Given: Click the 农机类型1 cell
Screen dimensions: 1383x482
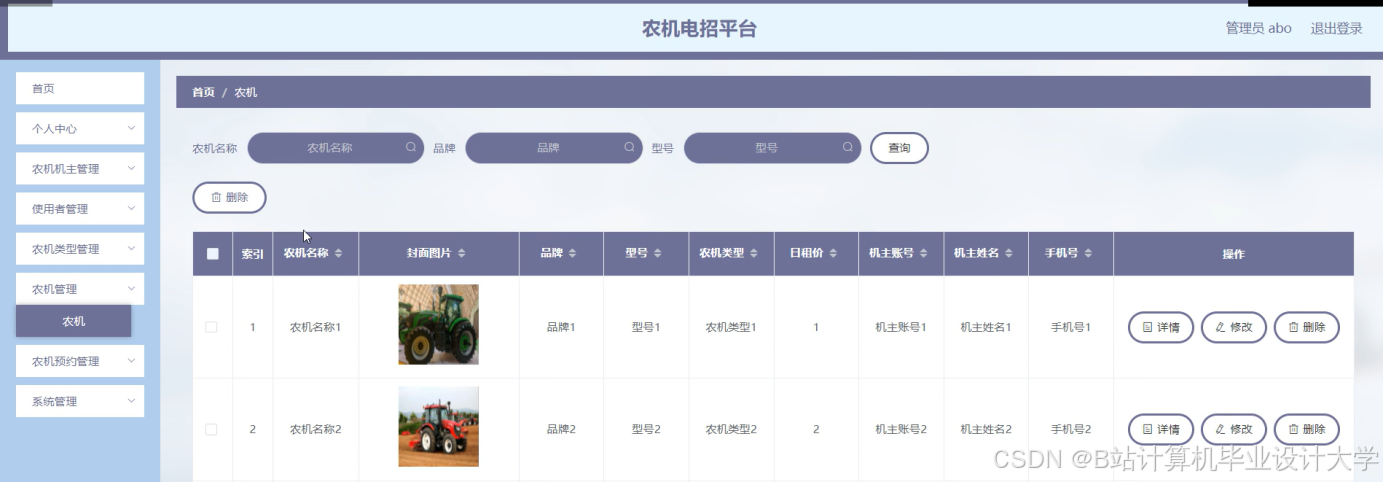Looking at the screenshot, I should 731,327.
